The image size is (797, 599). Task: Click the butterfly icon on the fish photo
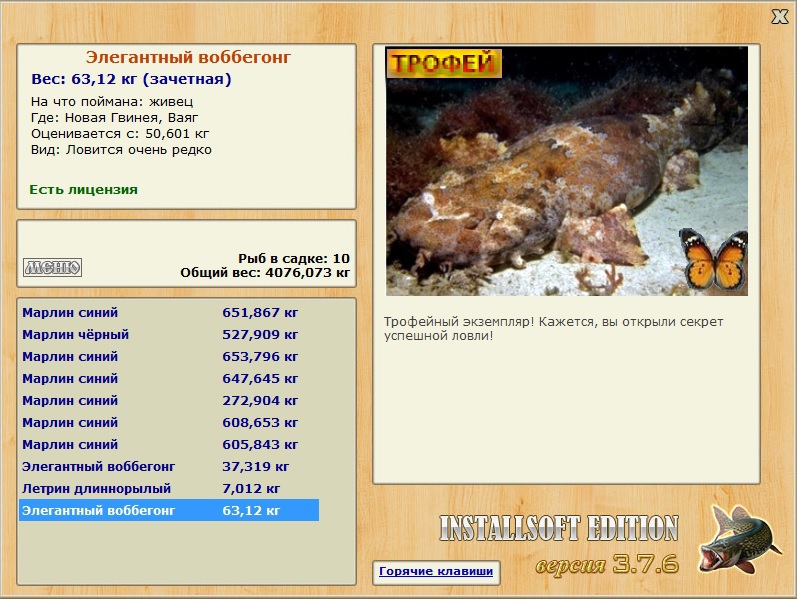point(714,260)
